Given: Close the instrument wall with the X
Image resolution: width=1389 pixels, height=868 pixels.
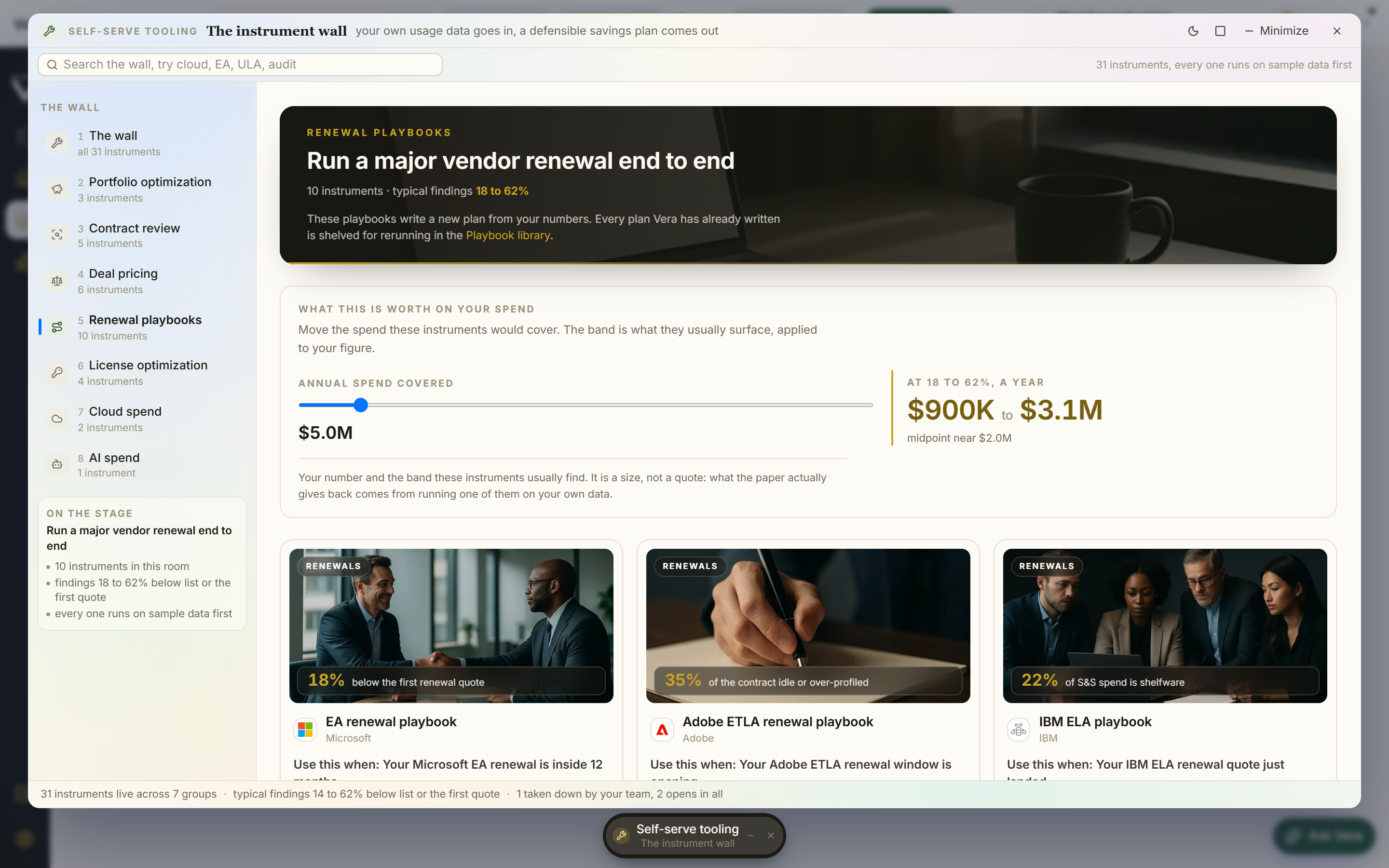Looking at the screenshot, I should (x=1337, y=31).
